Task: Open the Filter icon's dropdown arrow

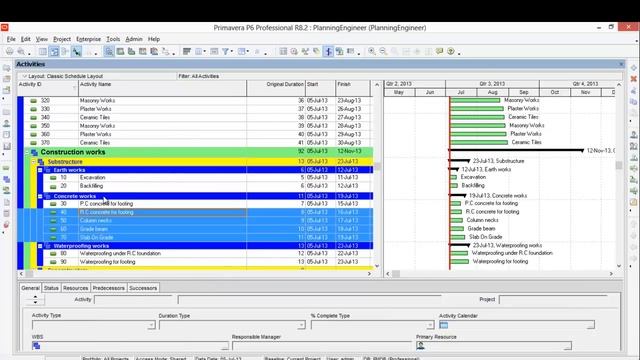Action: 232,51
